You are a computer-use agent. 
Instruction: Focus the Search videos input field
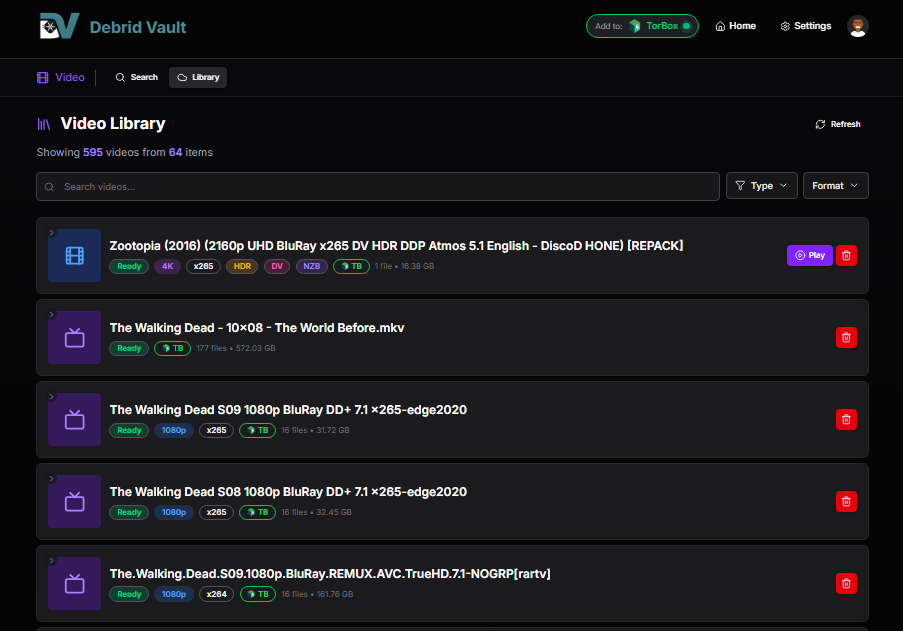(x=378, y=187)
